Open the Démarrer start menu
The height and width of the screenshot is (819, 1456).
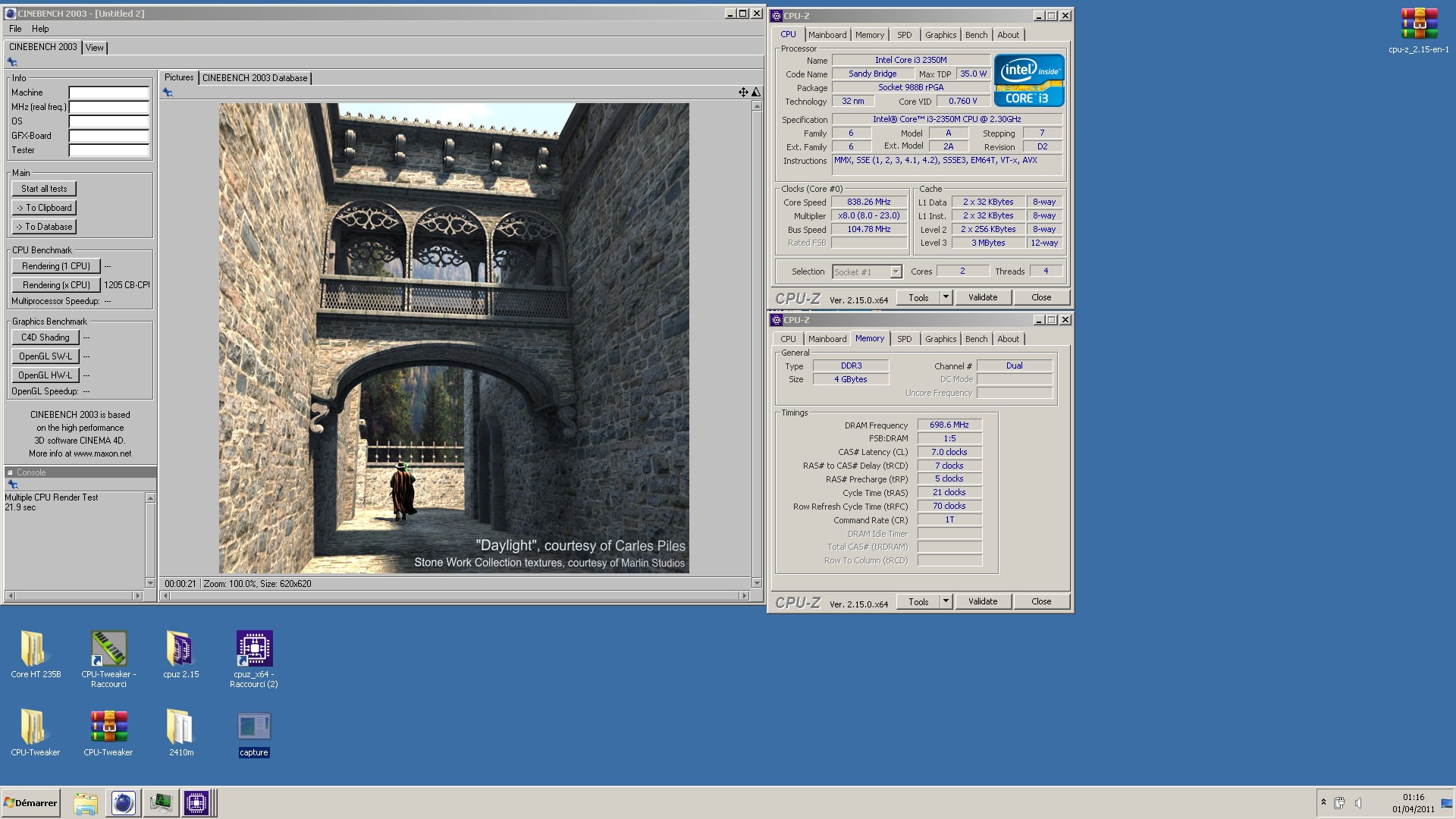pyautogui.click(x=30, y=803)
